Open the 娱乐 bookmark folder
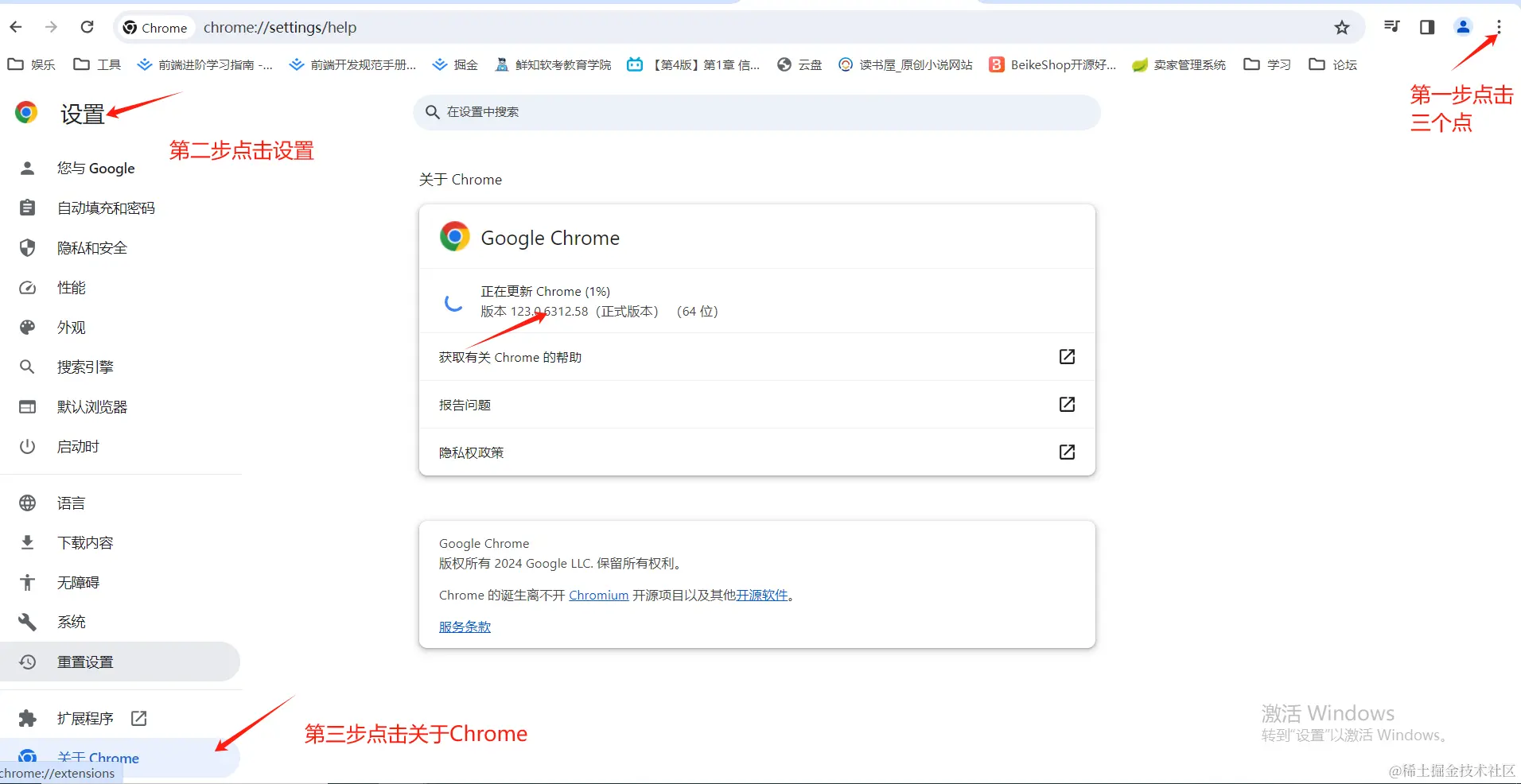The height and width of the screenshot is (784, 1521). point(32,64)
